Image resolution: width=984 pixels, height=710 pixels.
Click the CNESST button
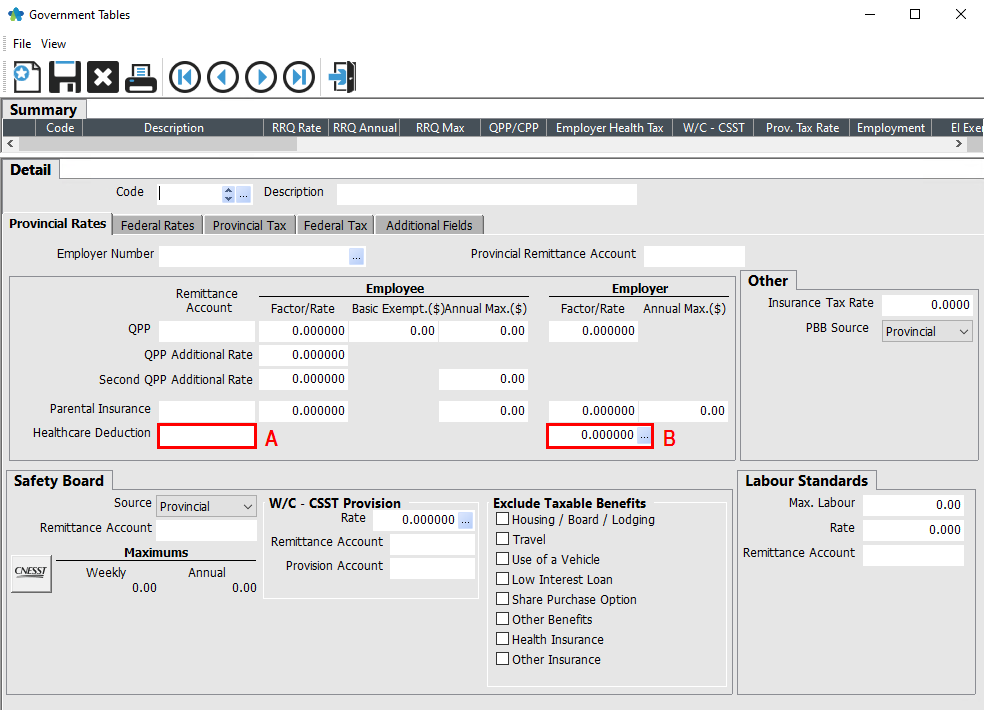click(x=31, y=574)
